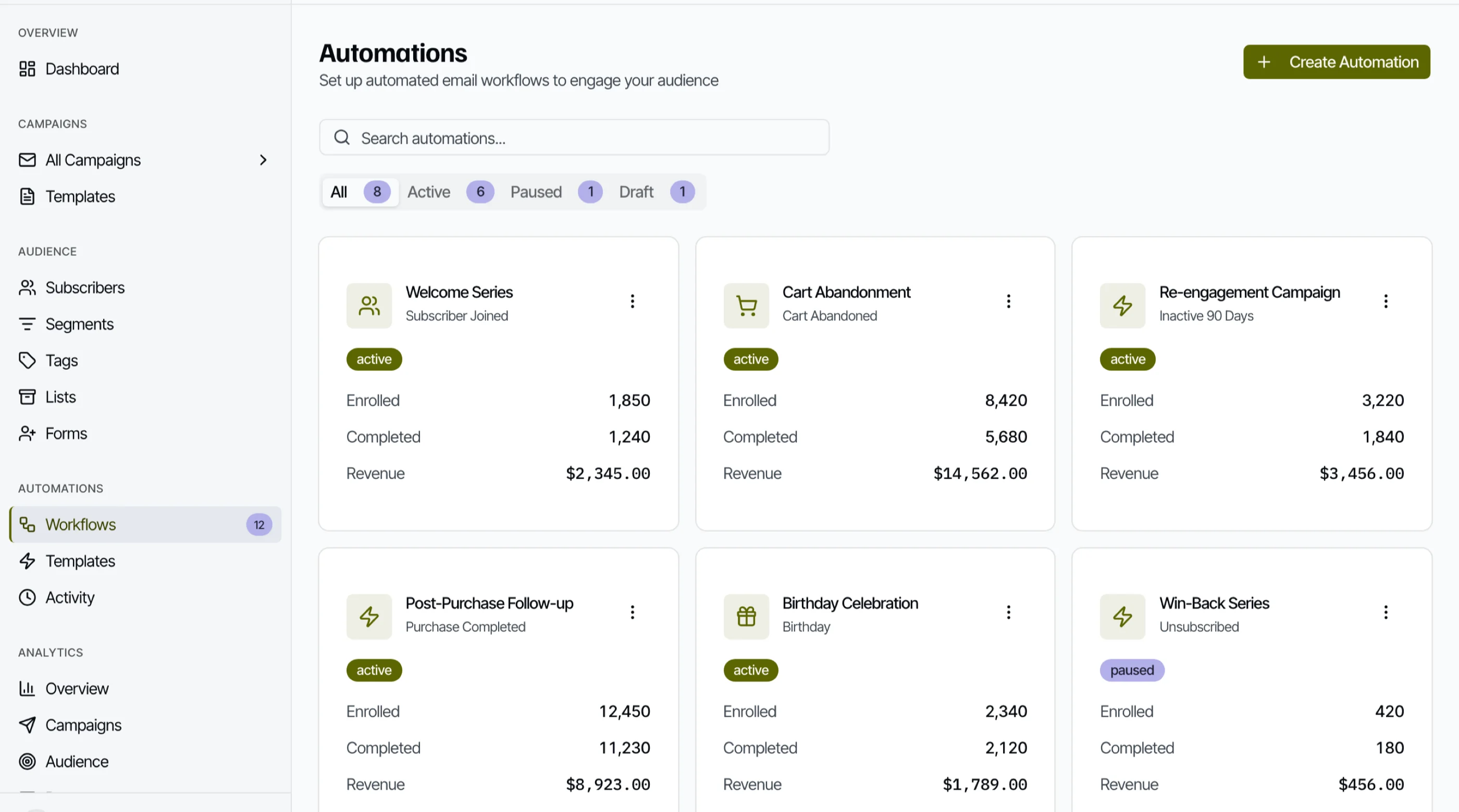Screen dimensions: 1459x812
Task: Click the Re-engagement Campaign lightning icon
Action: coord(1122,306)
